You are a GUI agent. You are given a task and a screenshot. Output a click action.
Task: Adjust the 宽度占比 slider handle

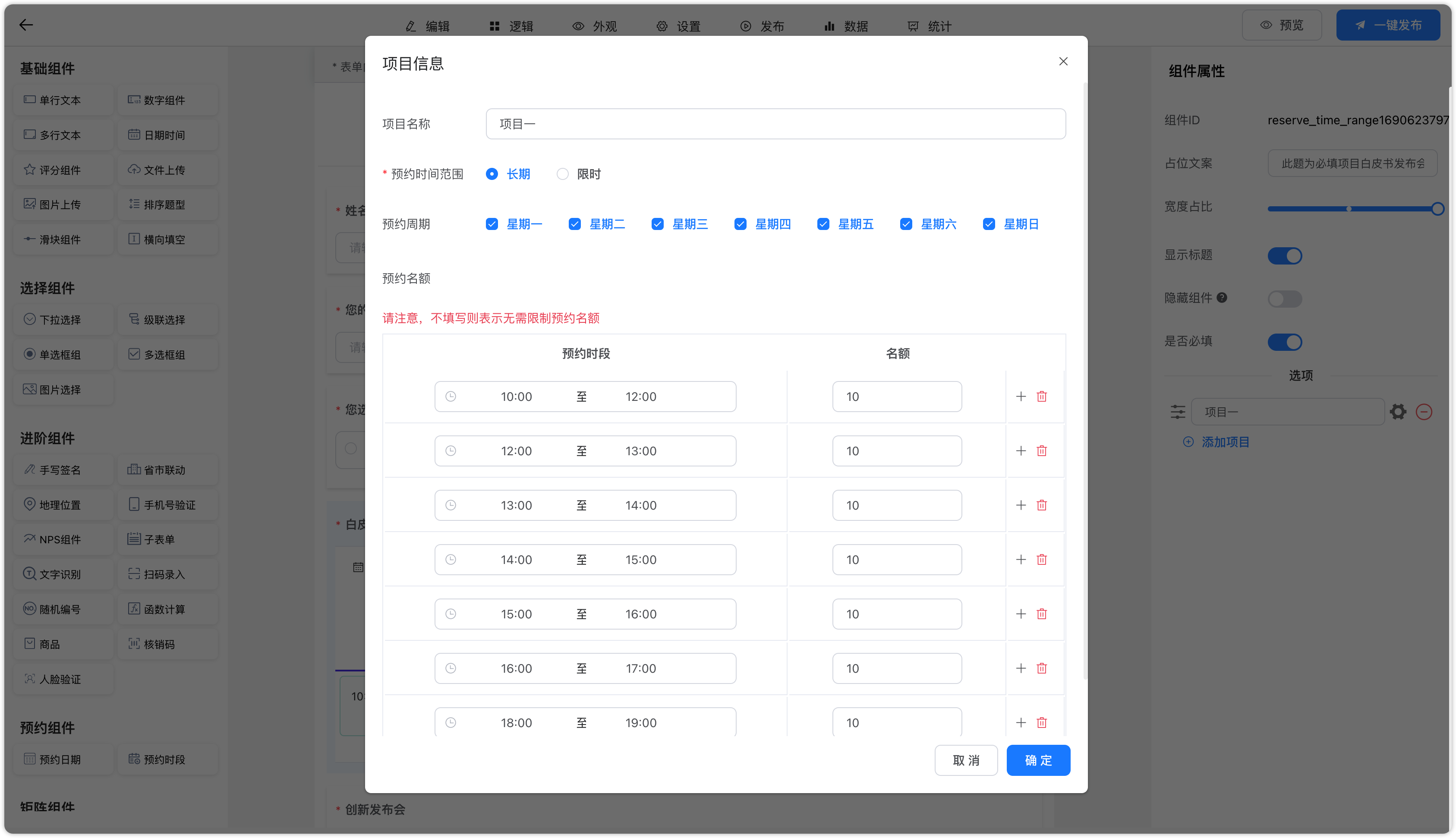pos(1437,209)
